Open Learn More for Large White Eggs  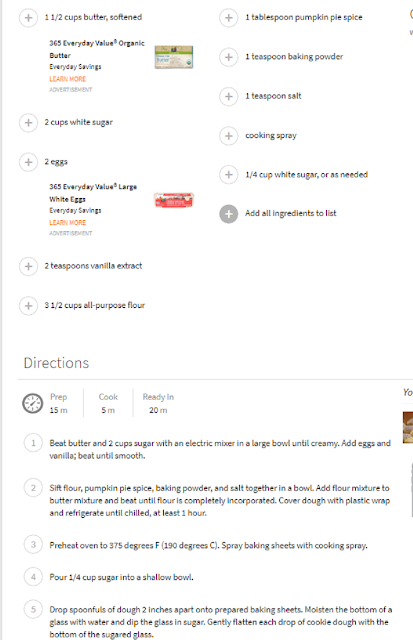[x=68, y=222]
